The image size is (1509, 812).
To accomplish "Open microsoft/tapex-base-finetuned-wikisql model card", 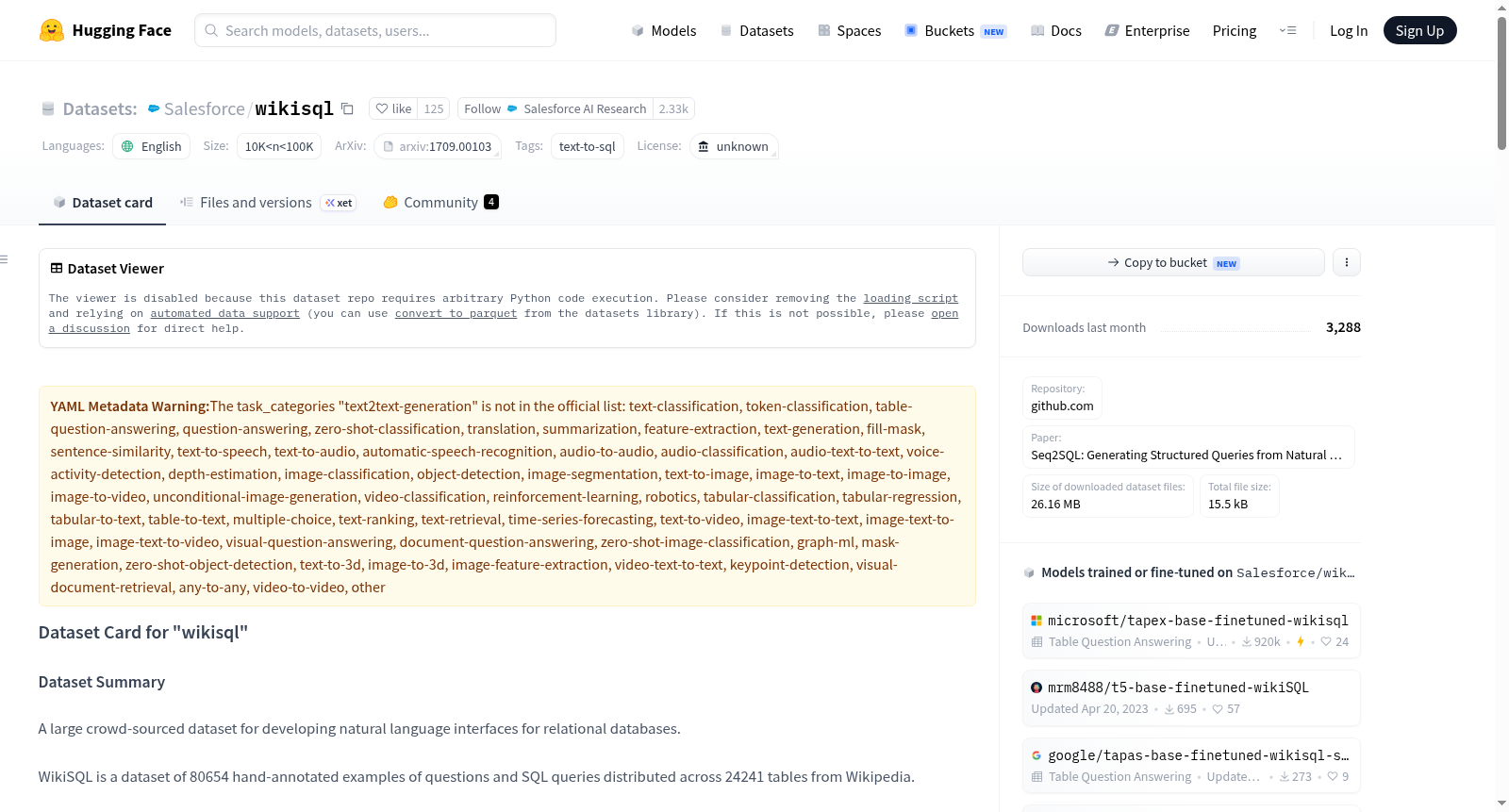I will tap(1190, 631).
